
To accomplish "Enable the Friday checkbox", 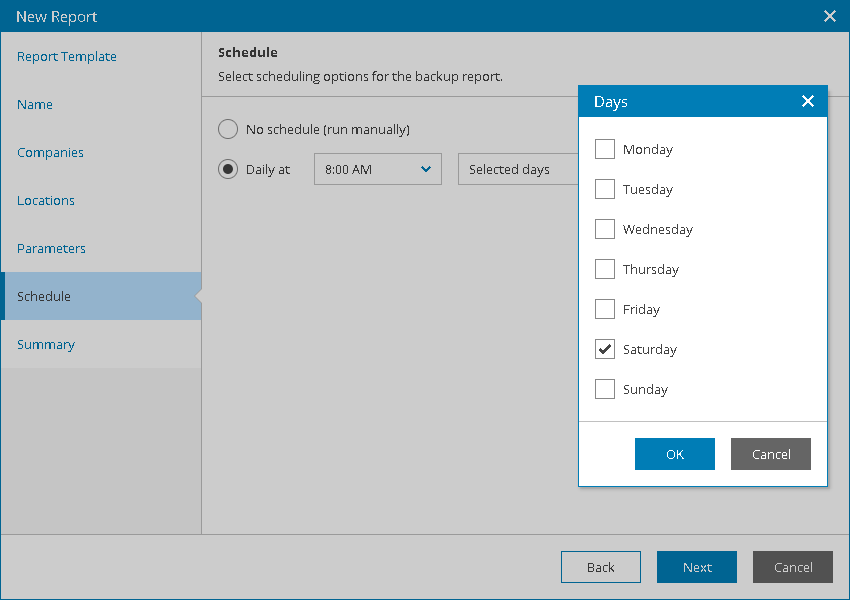I will pos(605,309).
